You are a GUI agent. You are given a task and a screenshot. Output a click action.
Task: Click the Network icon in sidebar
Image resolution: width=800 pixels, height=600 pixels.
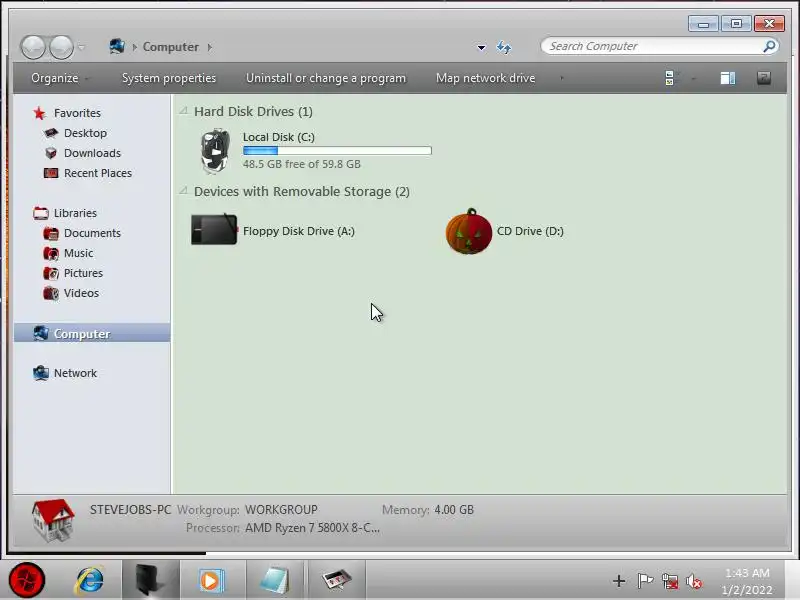click(41, 373)
